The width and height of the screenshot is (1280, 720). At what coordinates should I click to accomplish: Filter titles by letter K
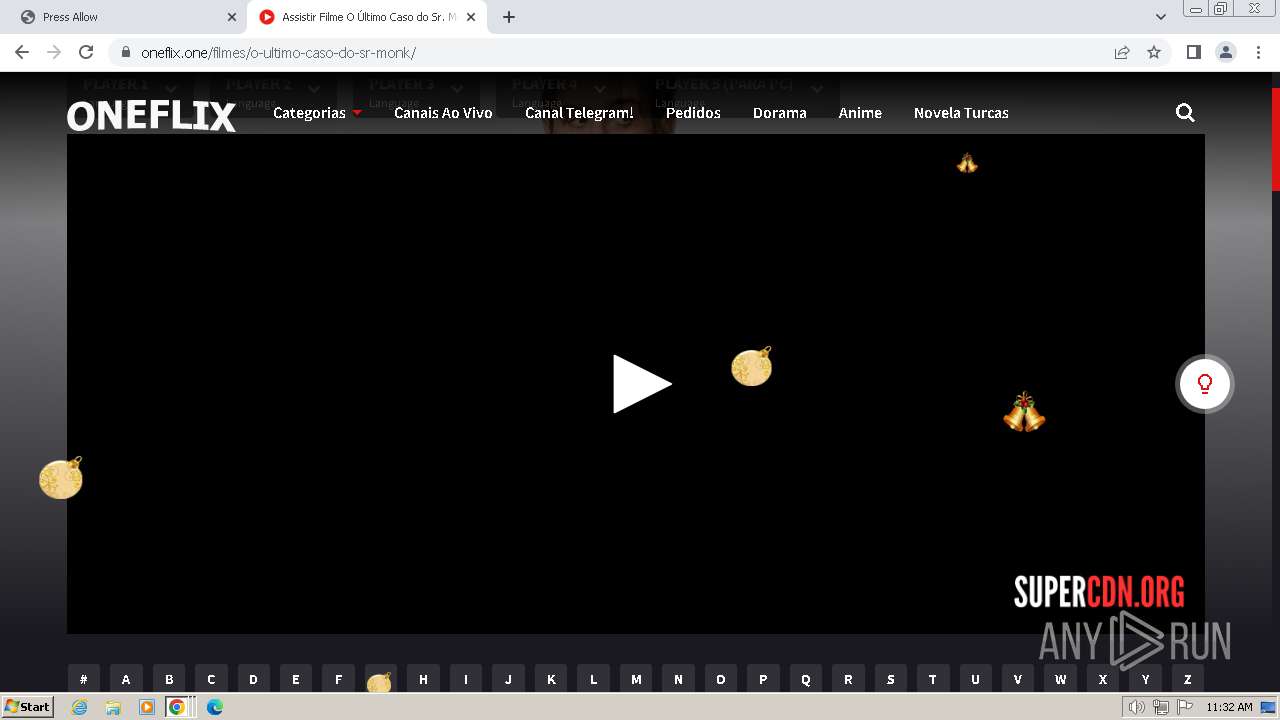pos(551,679)
